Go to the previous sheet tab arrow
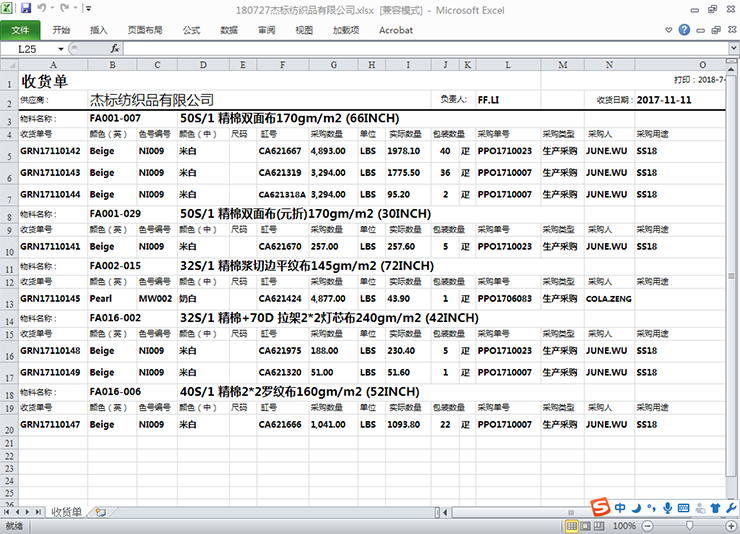Viewport: 740px width, 534px height. [17, 512]
